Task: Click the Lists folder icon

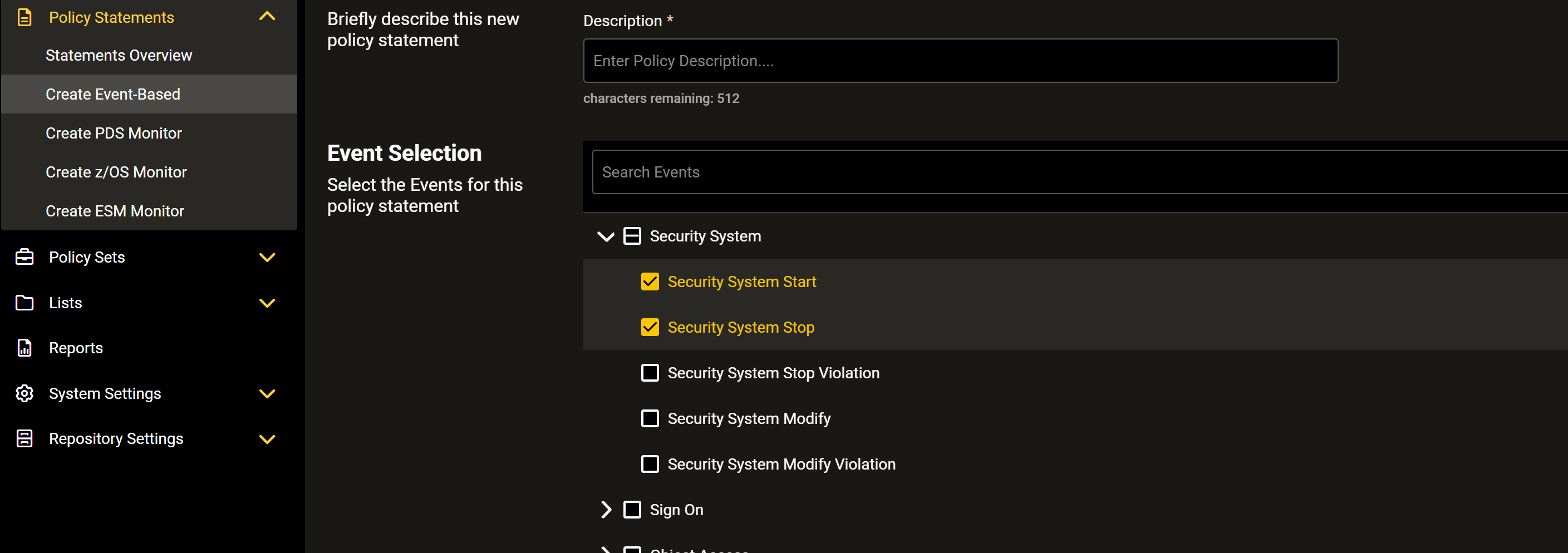Action: coord(24,302)
